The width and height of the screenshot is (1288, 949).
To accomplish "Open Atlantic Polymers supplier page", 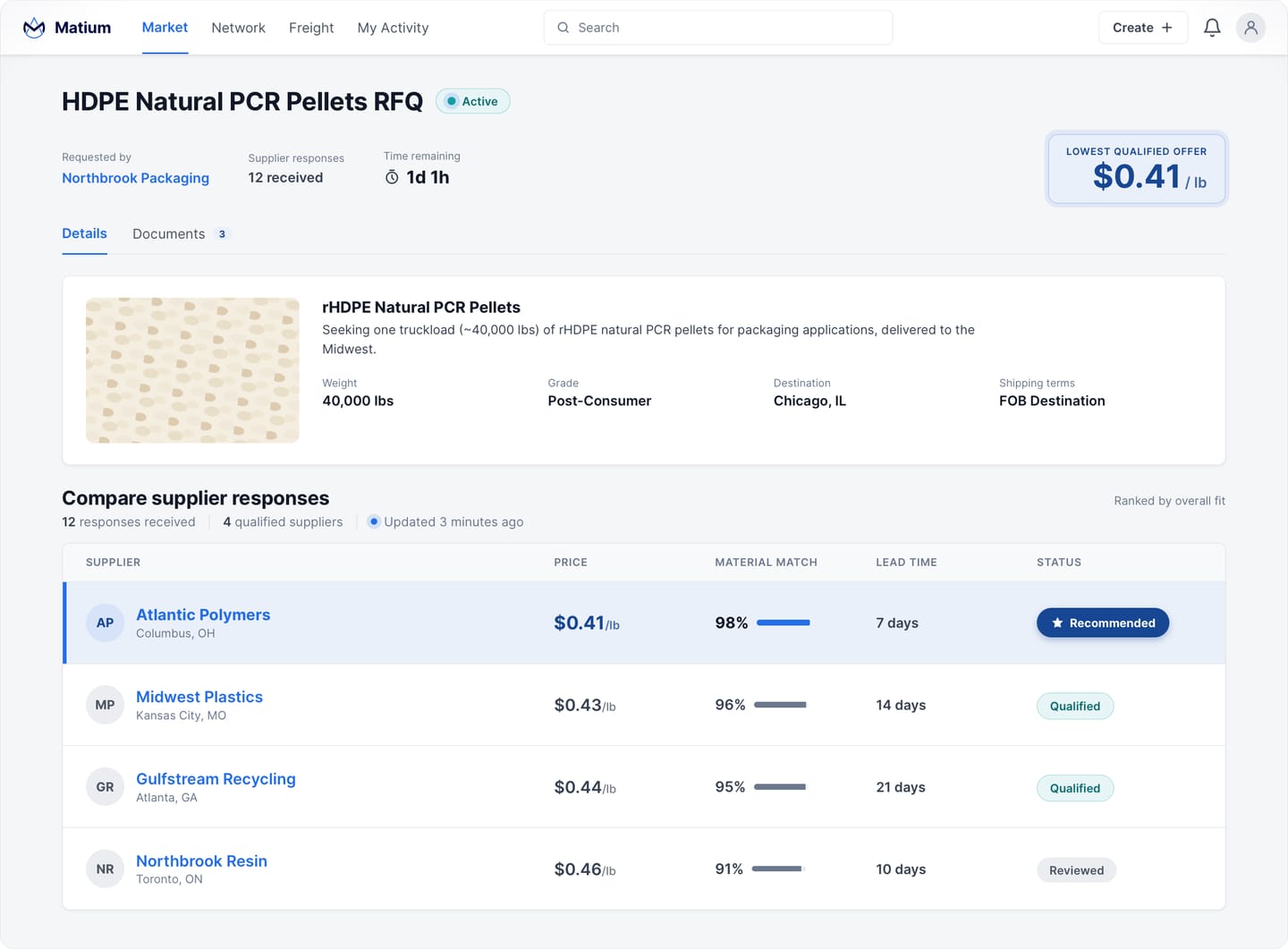I will tap(203, 614).
